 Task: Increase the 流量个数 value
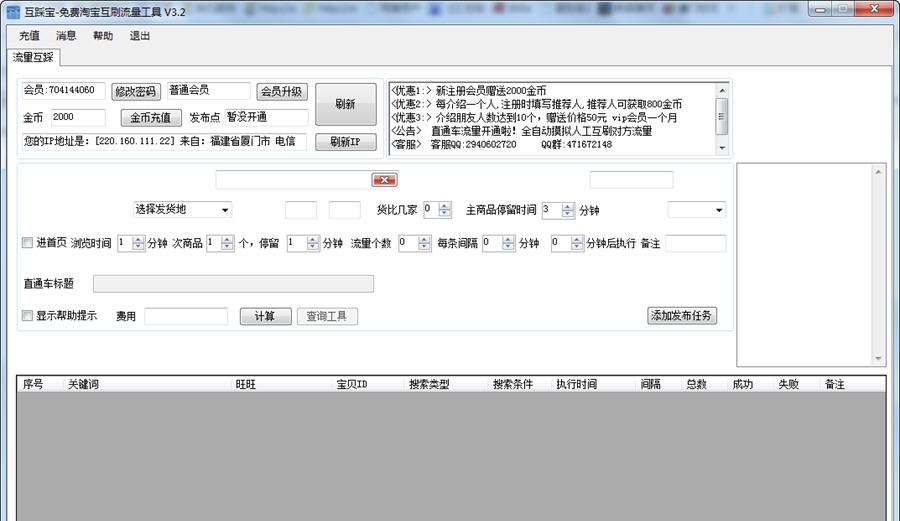pyautogui.click(x=424, y=240)
